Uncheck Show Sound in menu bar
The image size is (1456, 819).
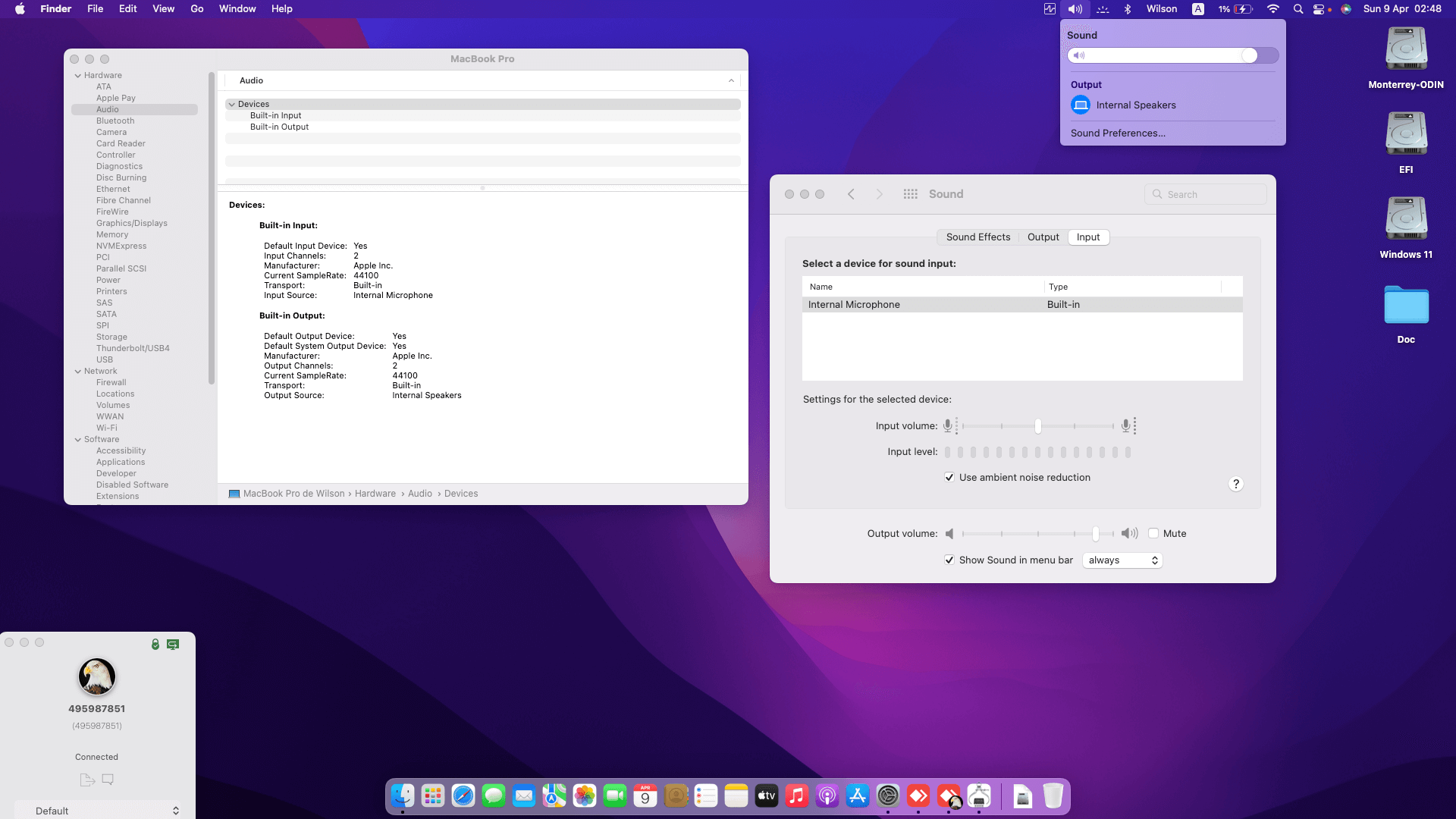click(949, 560)
